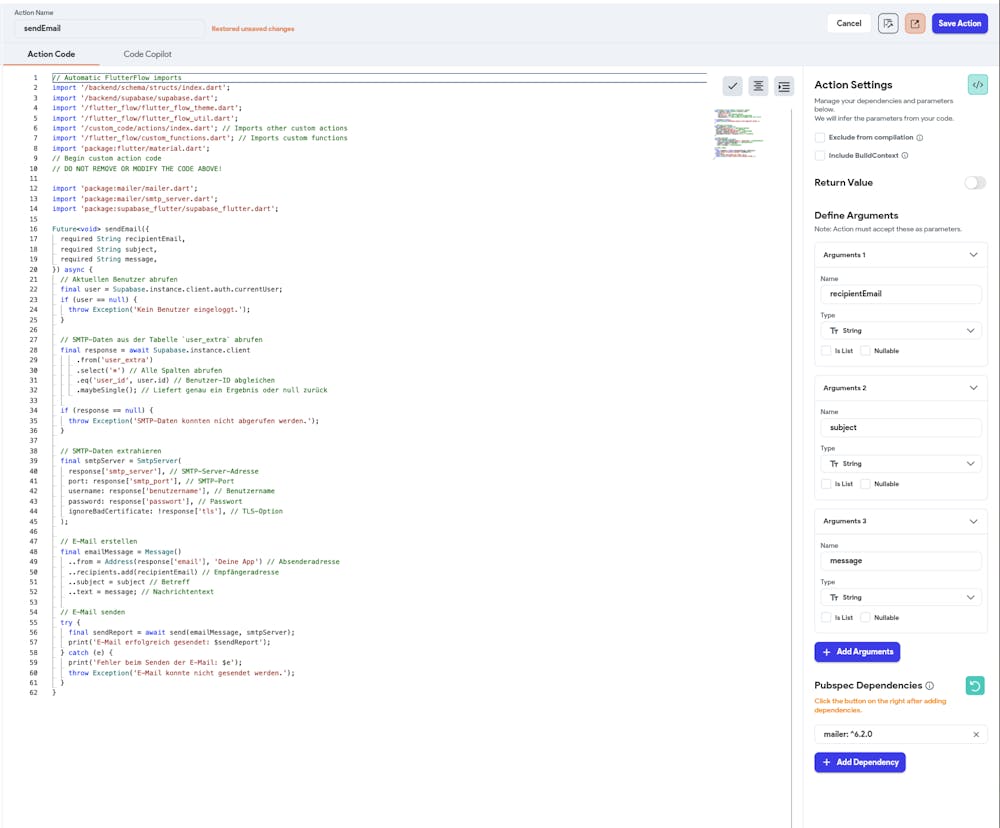
Task: Click the teal code brackets icon
Action: tap(977, 85)
